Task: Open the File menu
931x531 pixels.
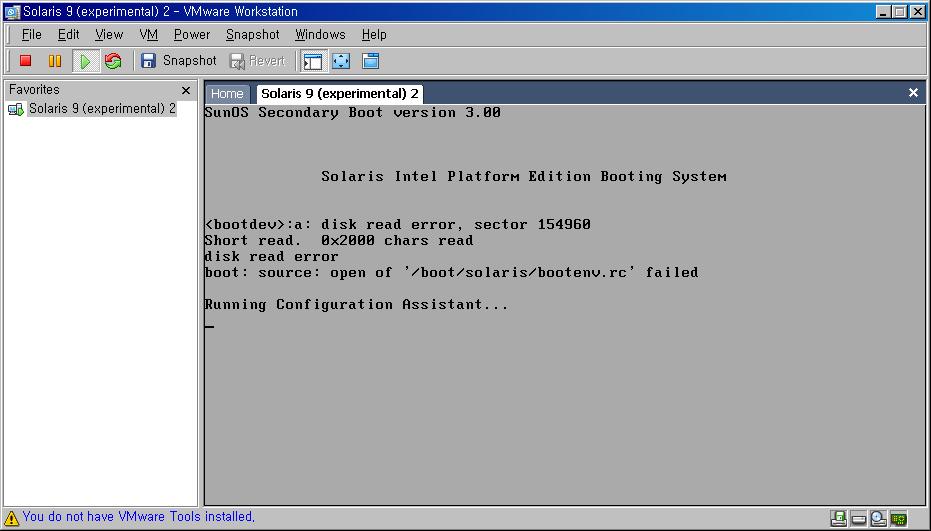Action: tap(31, 34)
